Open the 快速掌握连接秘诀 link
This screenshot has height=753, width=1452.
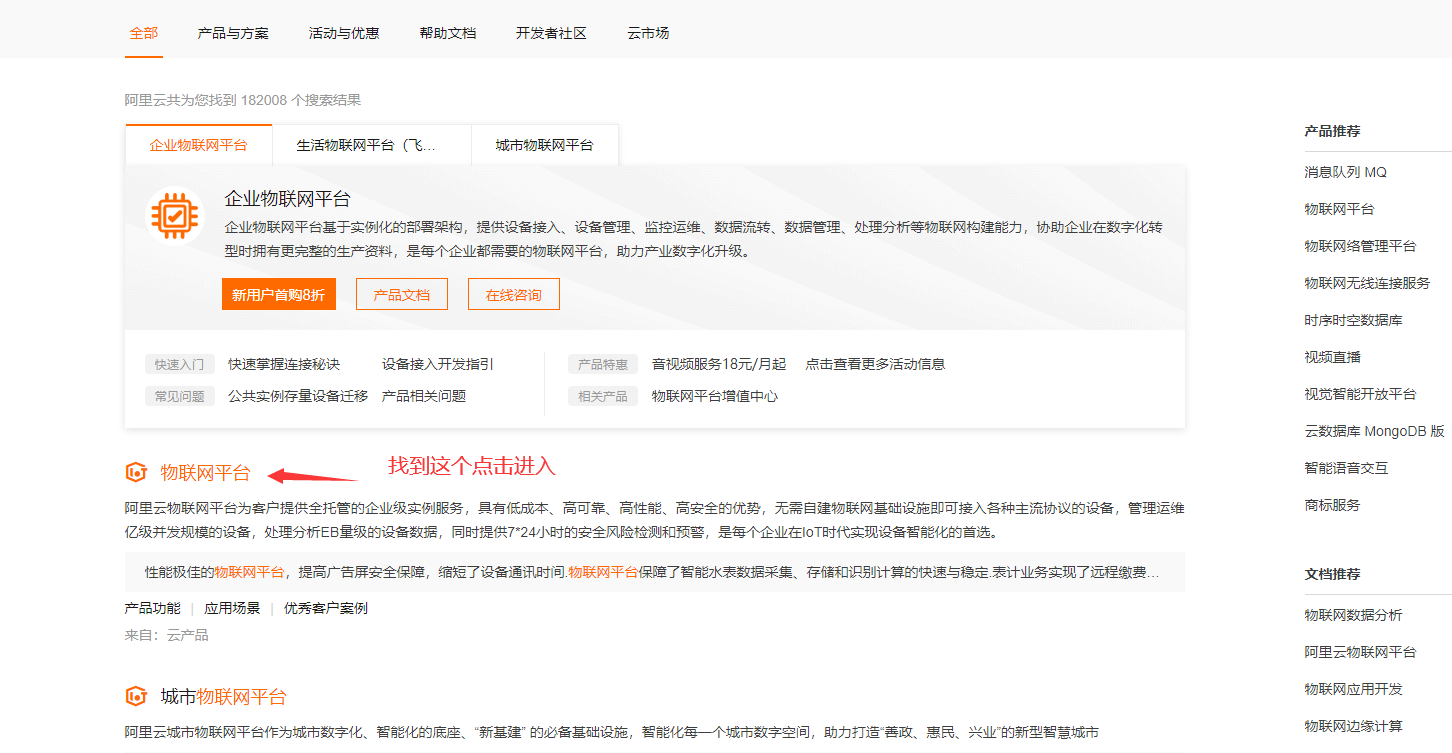(x=284, y=364)
